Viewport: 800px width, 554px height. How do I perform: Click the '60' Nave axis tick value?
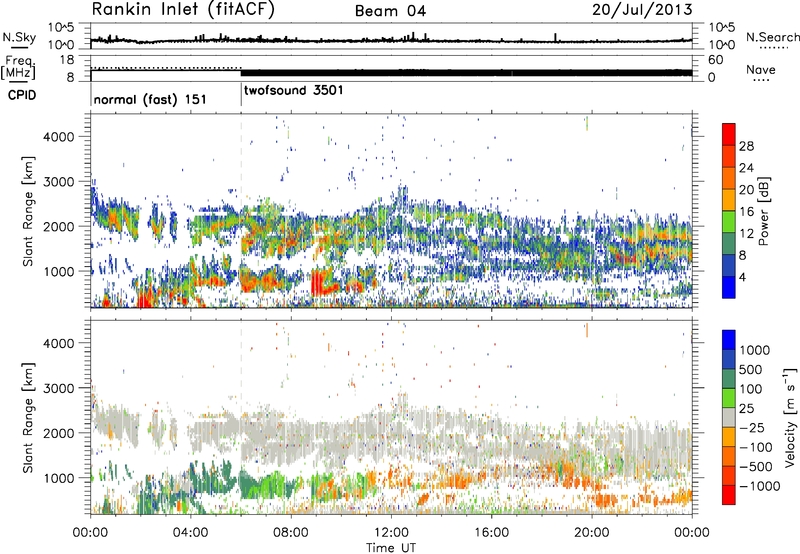tap(715, 60)
